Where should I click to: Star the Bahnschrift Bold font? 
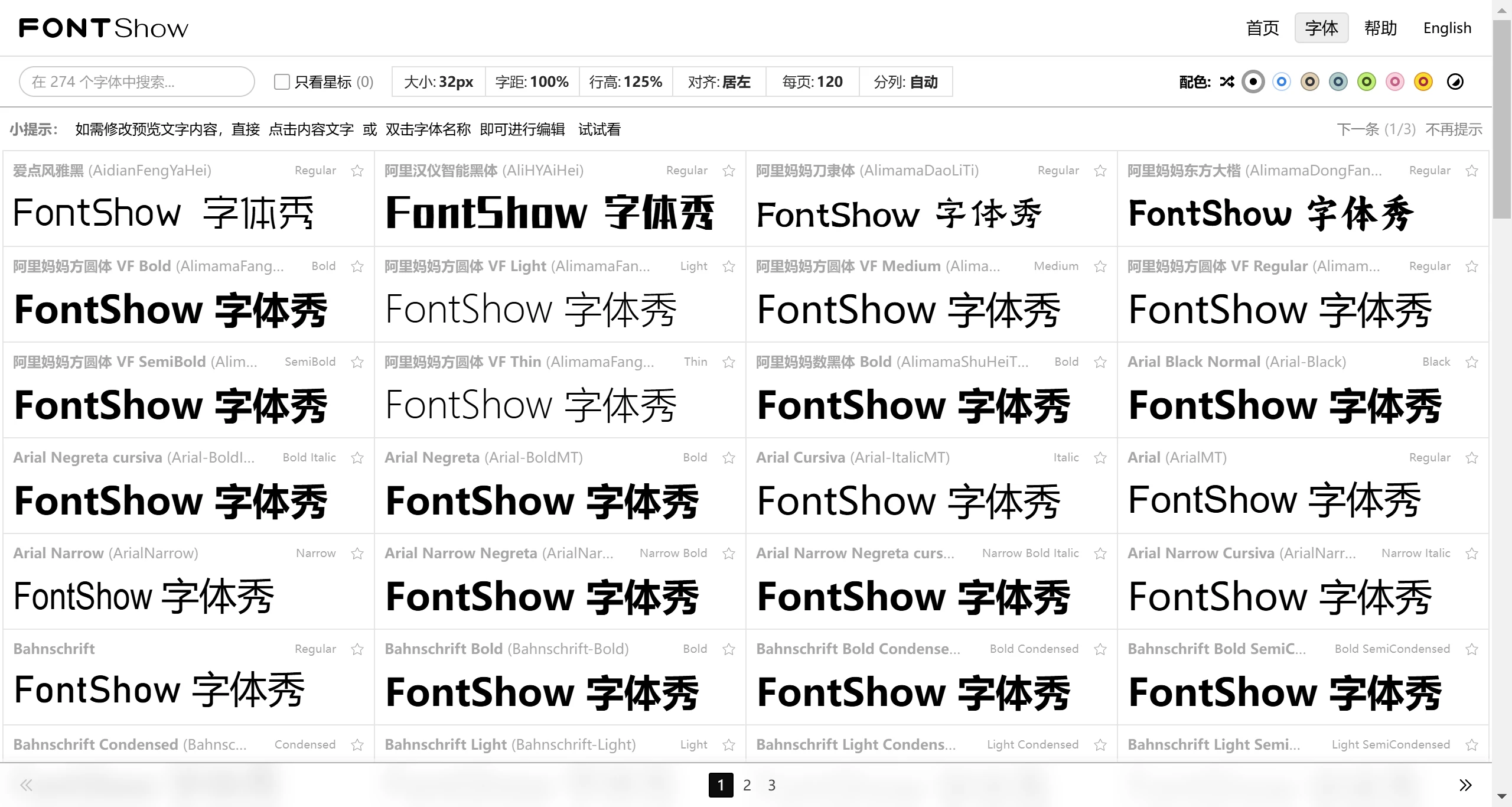click(x=728, y=649)
